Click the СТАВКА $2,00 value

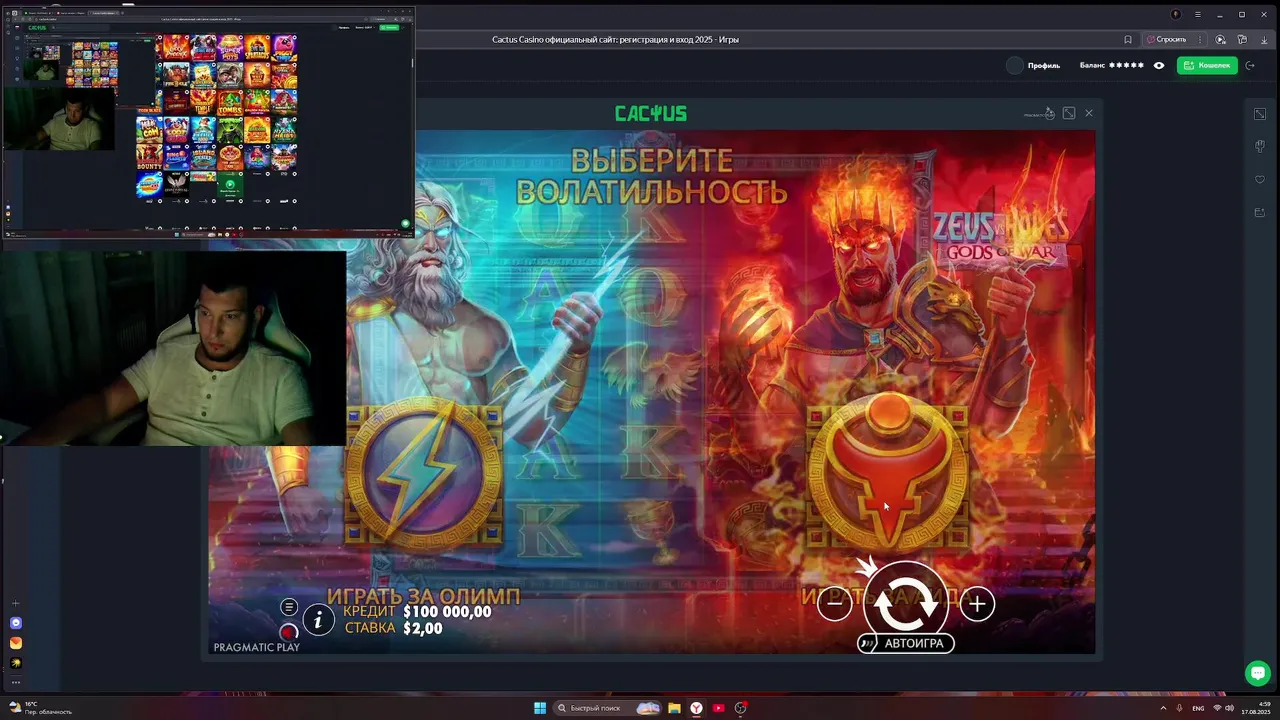click(x=422, y=628)
